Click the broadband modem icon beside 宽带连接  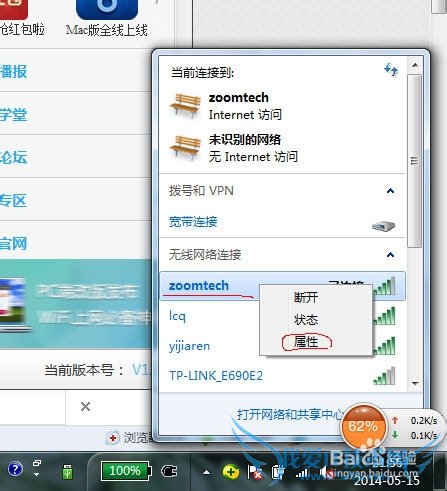(x=384, y=226)
